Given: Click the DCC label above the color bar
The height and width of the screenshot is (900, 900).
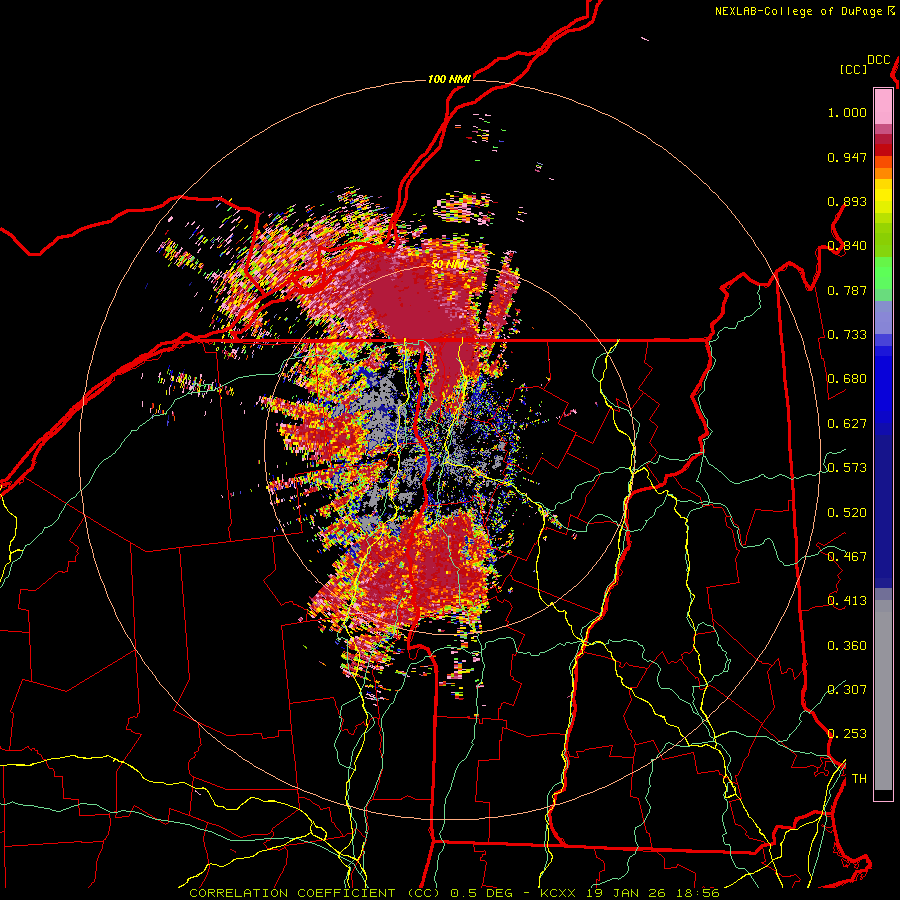Looking at the screenshot, I should tap(878, 60).
